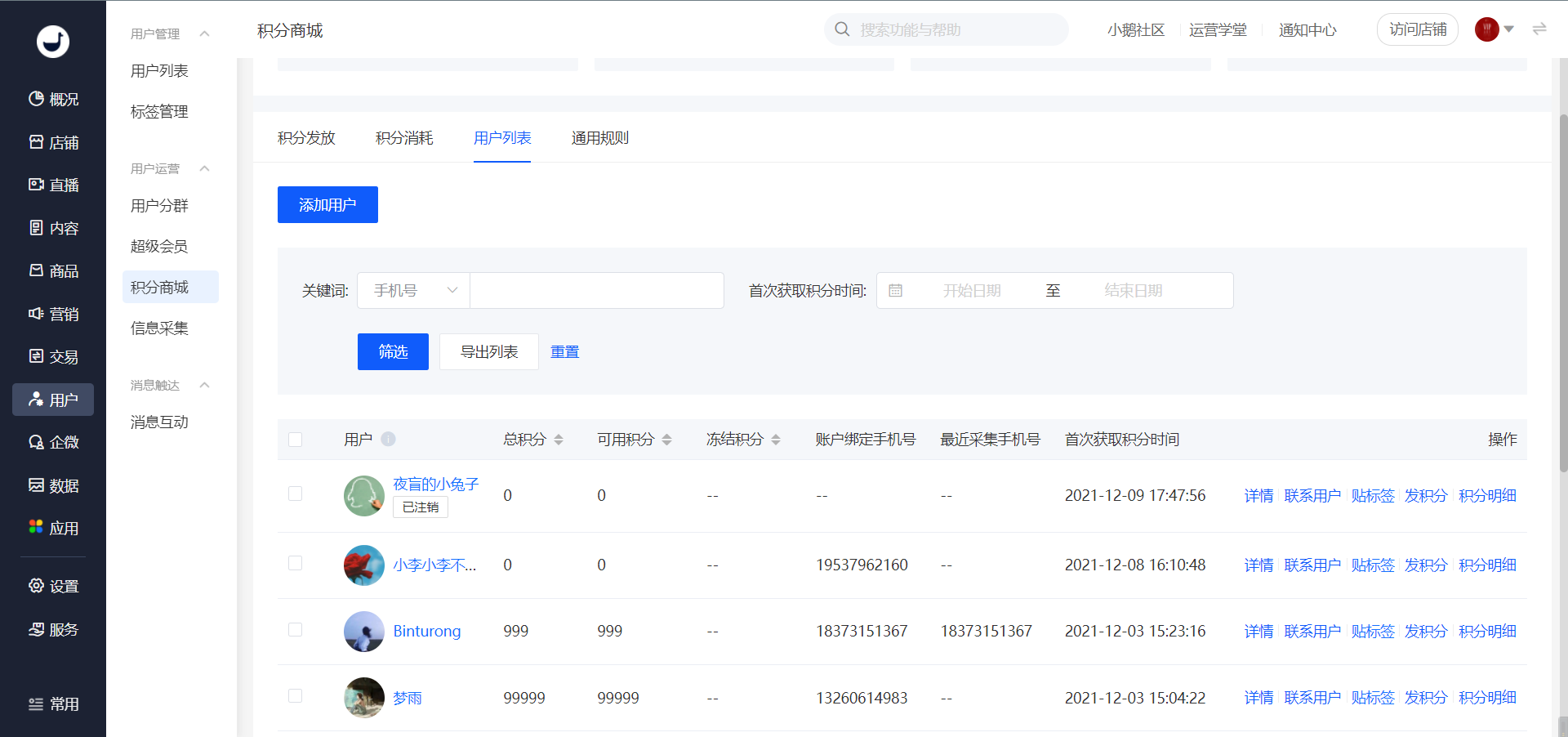
Task: Collapse the 消息触达 menu group
Action: [205, 385]
